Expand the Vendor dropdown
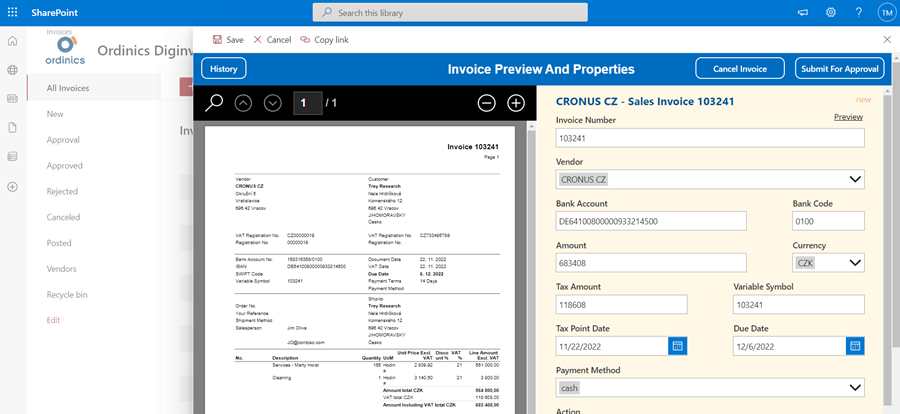 click(855, 179)
